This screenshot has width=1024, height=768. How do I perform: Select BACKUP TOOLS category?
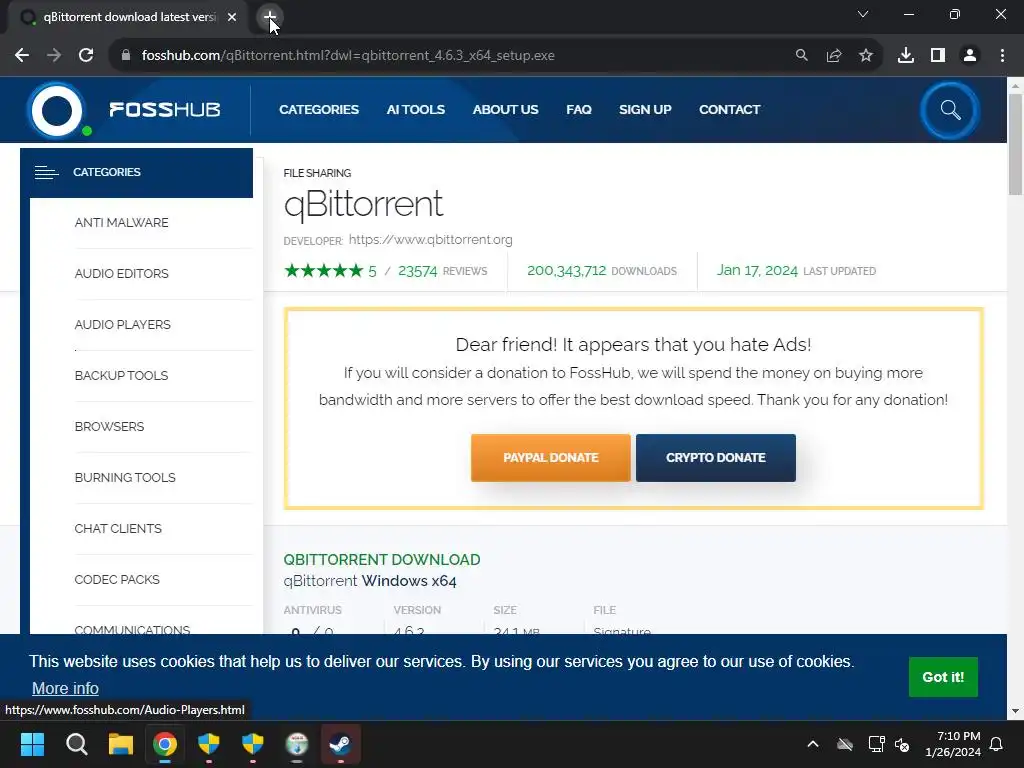click(x=121, y=376)
